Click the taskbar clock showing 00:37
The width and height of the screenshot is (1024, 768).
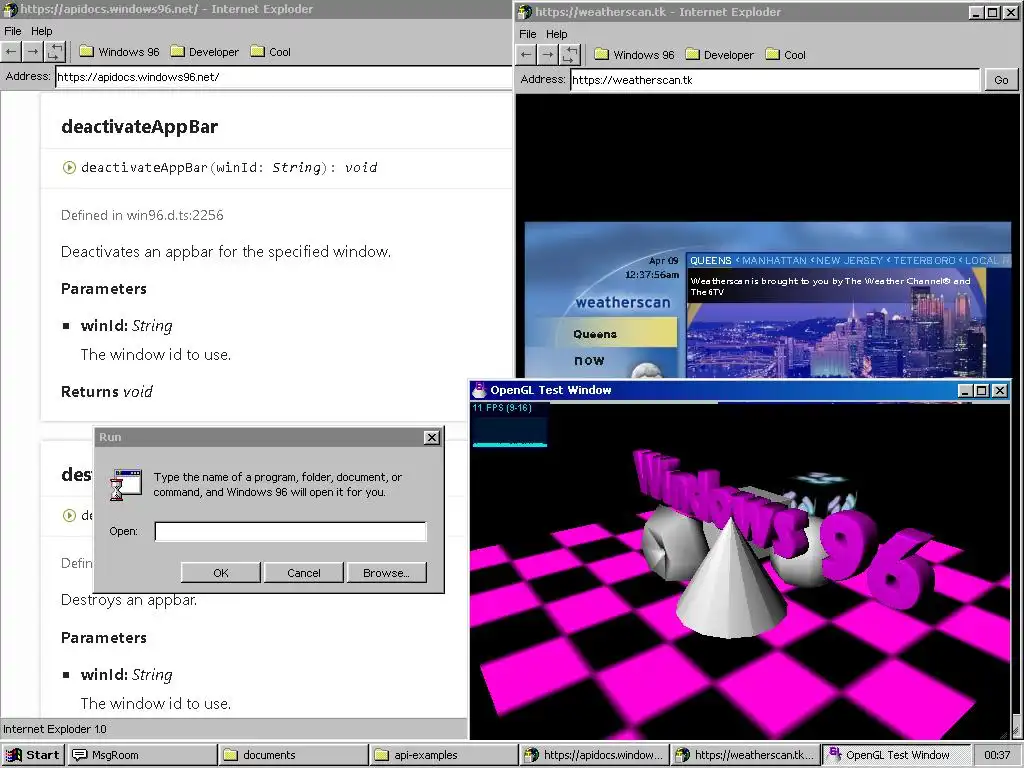(x=997, y=755)
